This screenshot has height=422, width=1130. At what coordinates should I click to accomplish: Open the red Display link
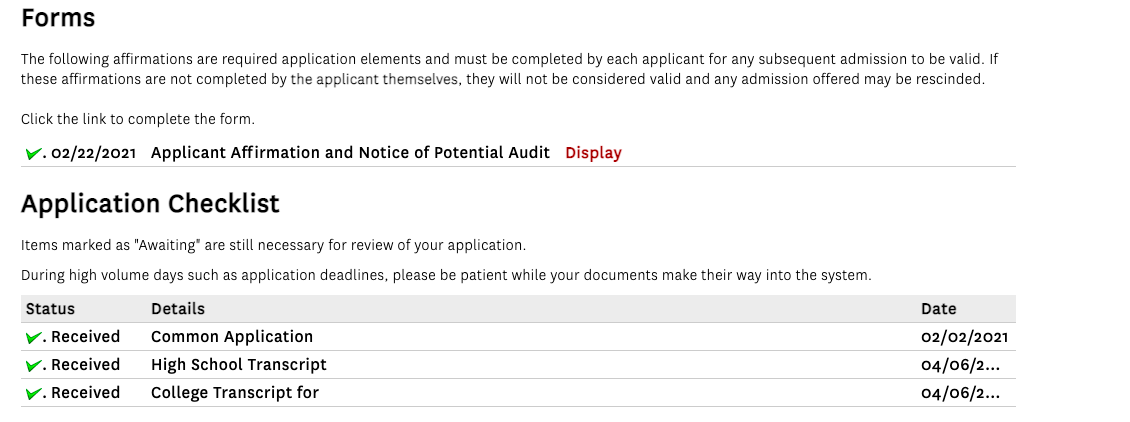[x=593, y=153]
